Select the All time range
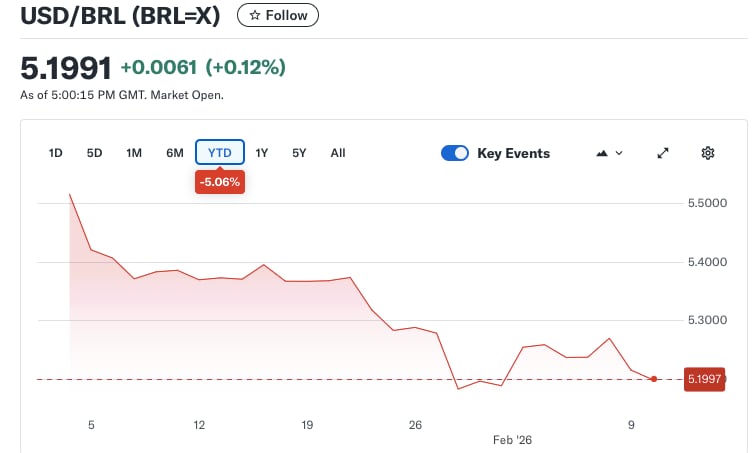Viewport: 752px width, 453px height. 338,153
